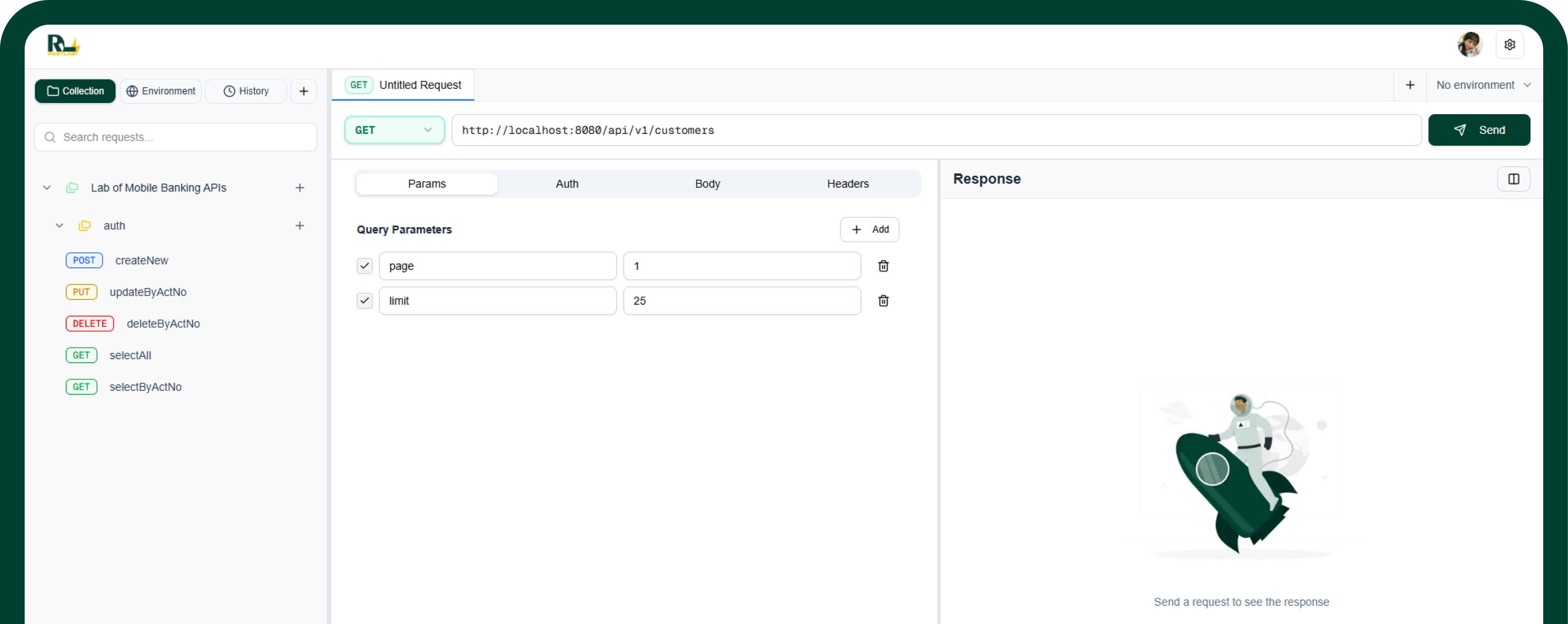Focus the Search requests field
Image resolution: width=1568 pixels, height=624 pixels.
pyautogui.click(x=176, y=138)
